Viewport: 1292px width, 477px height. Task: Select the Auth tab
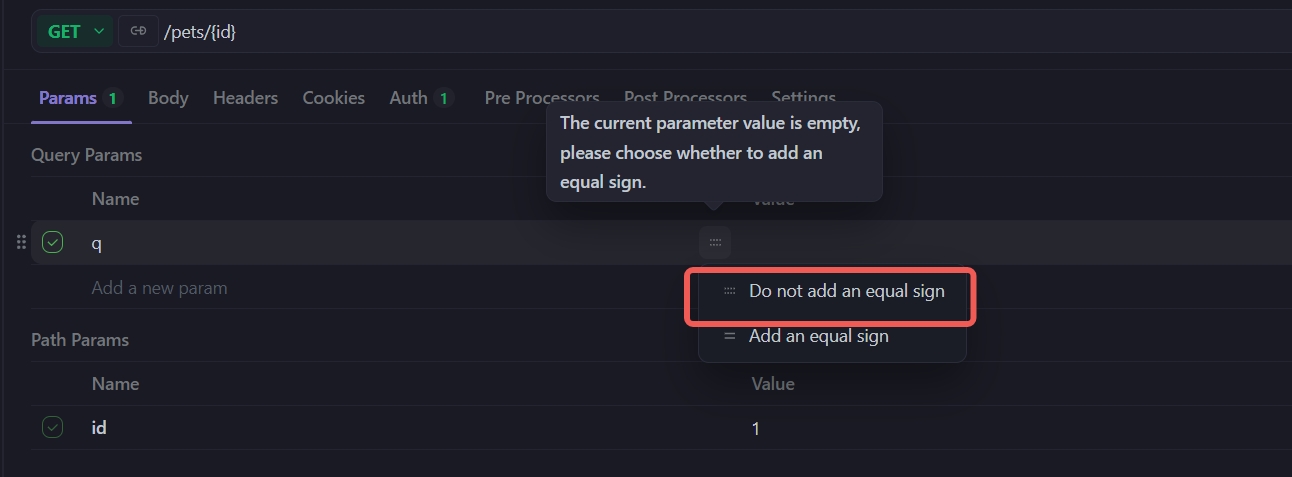tap(408, 98)
